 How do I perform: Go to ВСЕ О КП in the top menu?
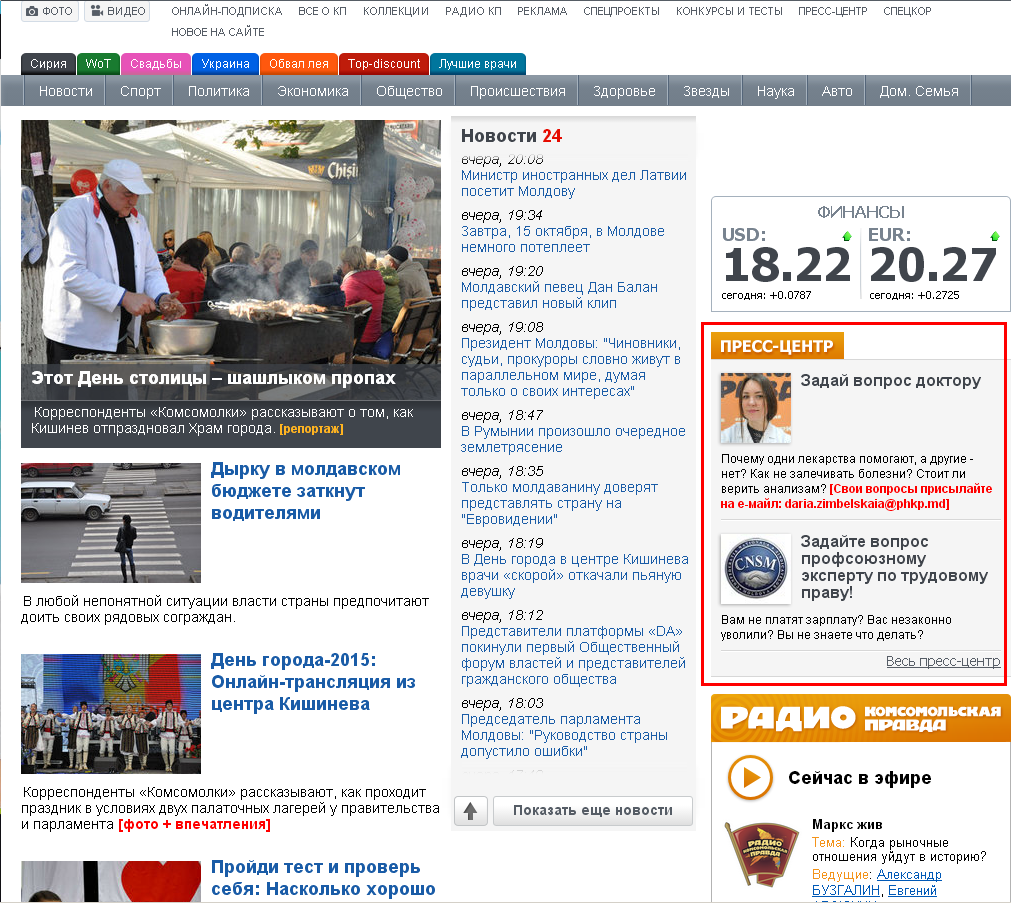coord(322,11)
